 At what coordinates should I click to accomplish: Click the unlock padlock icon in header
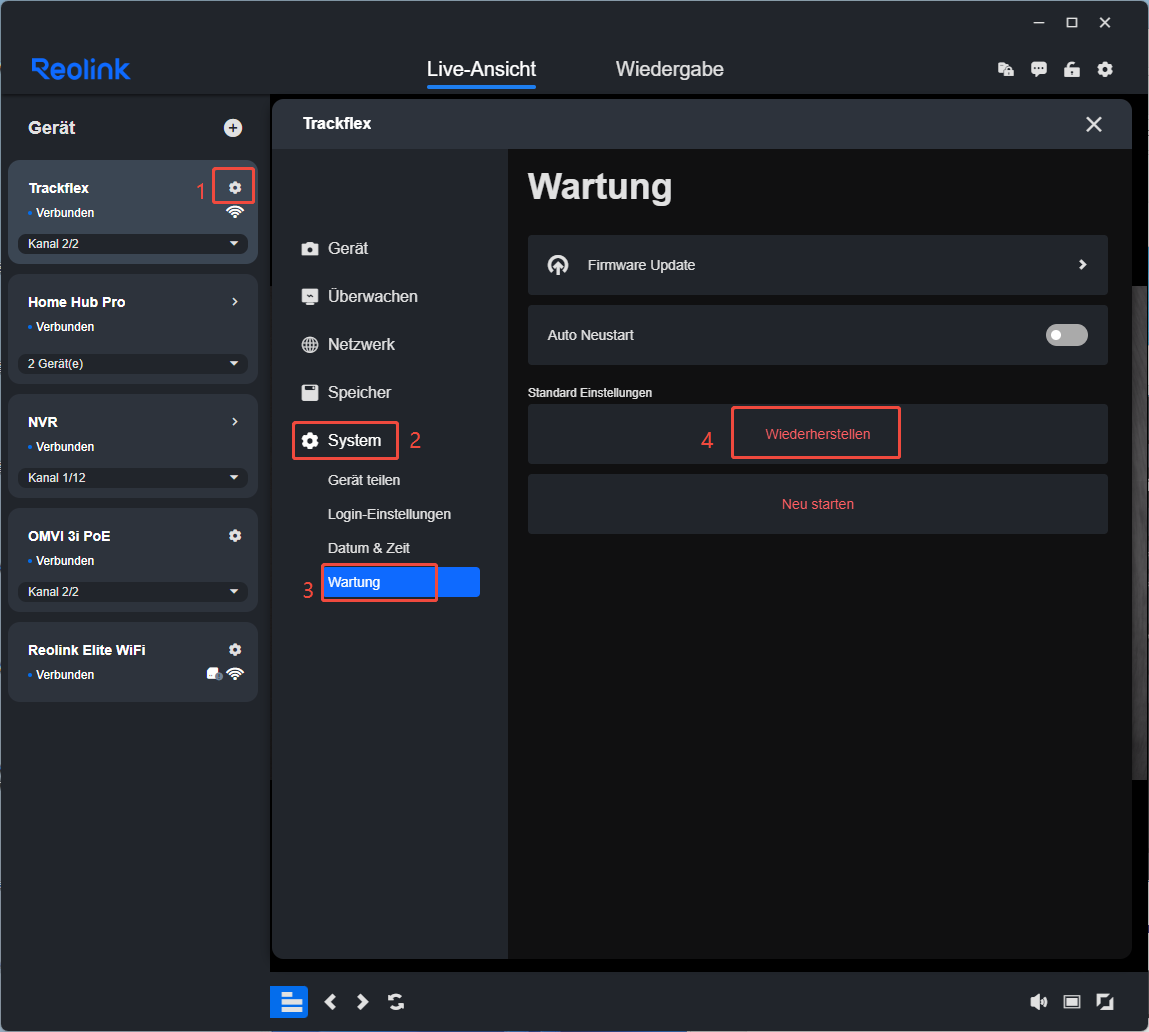point(1071,69)
